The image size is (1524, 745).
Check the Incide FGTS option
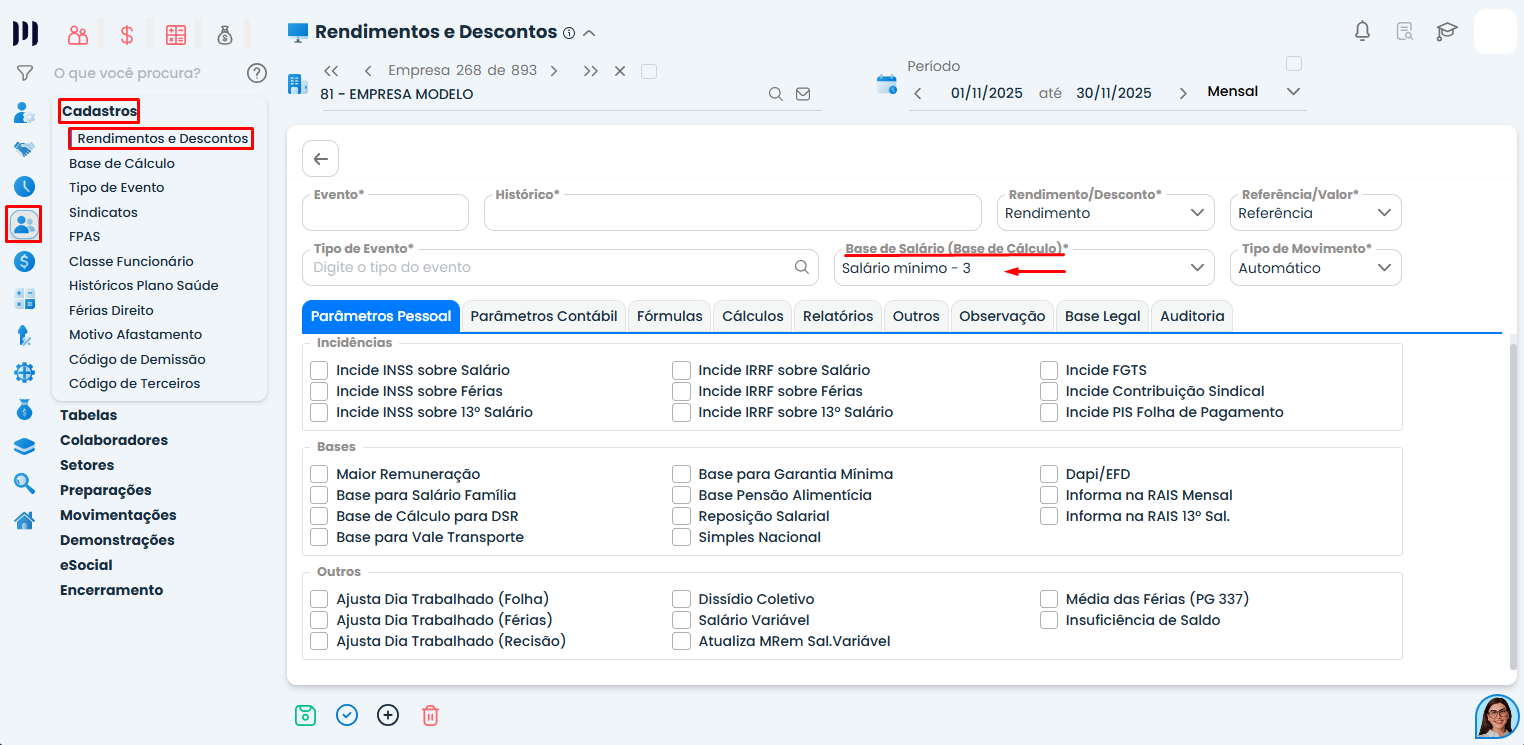point(1049,370)
